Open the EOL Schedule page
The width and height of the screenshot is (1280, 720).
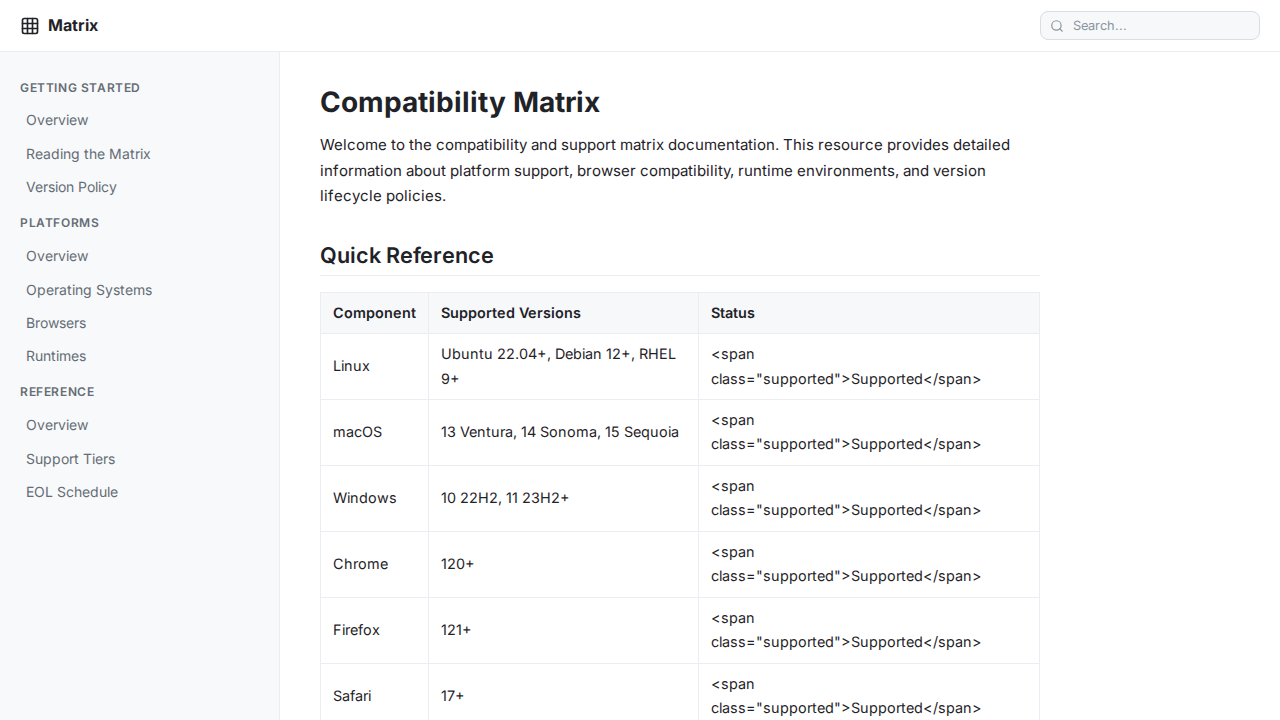pyautogui.click(x=72, y=492)
